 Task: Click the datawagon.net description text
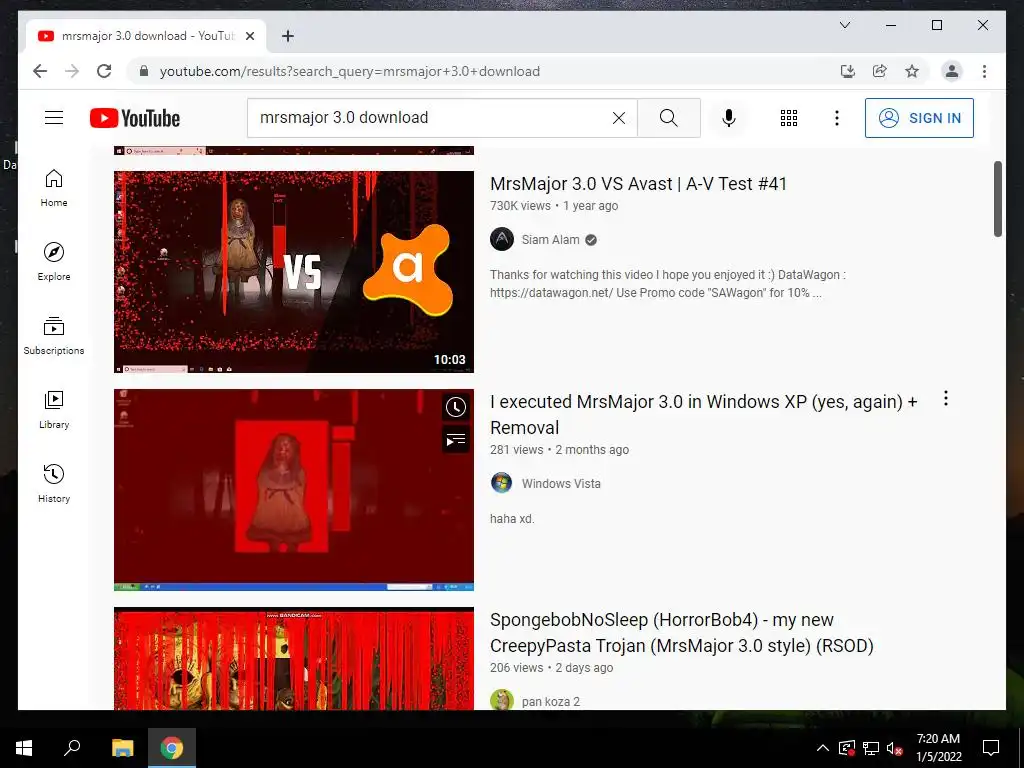tap(667, 283)
